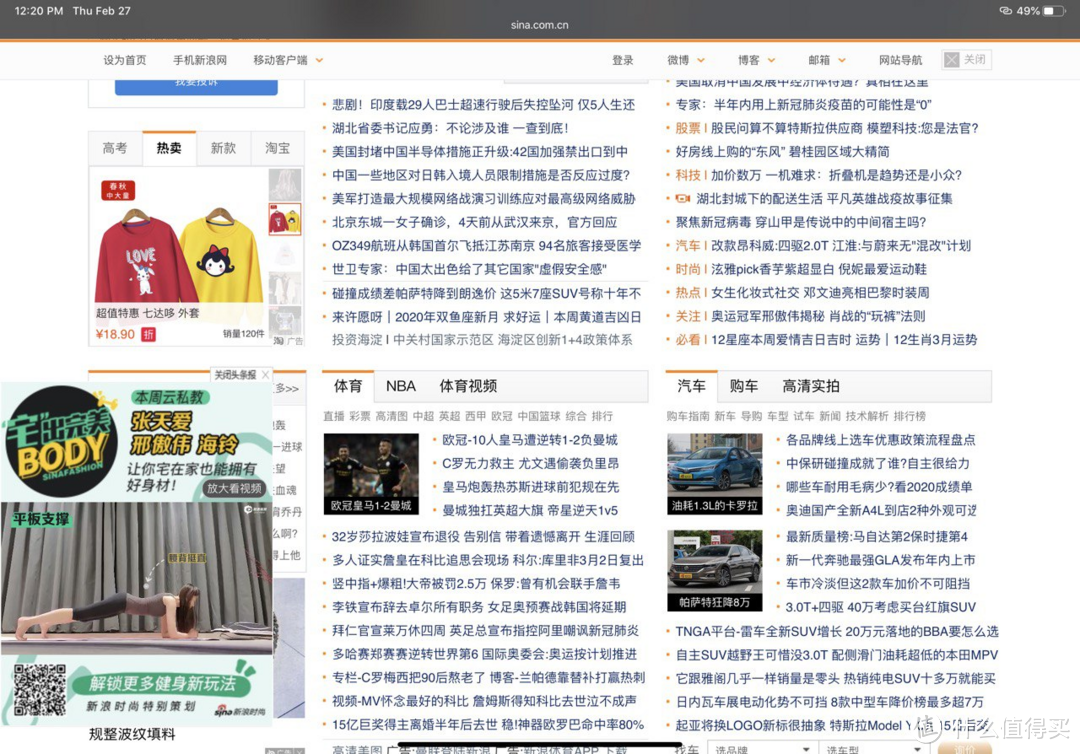Tap the red 折 discount badge
This screenshot has width=1080, height=754.
coord(148,334)
